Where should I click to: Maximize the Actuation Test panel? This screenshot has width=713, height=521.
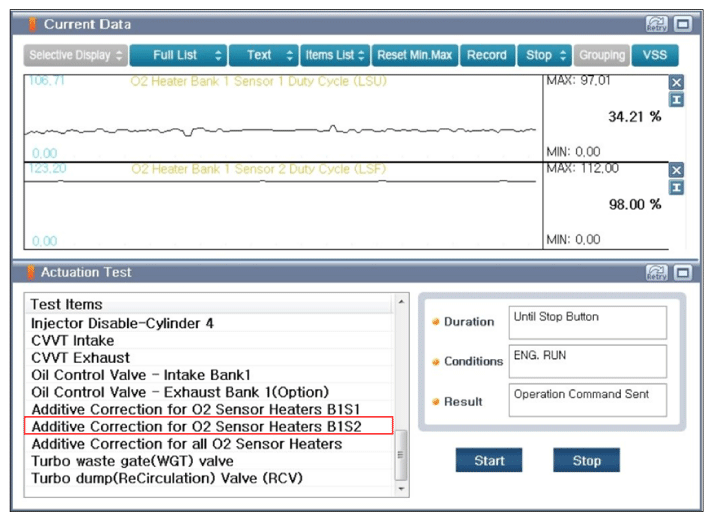pos(683,272)
